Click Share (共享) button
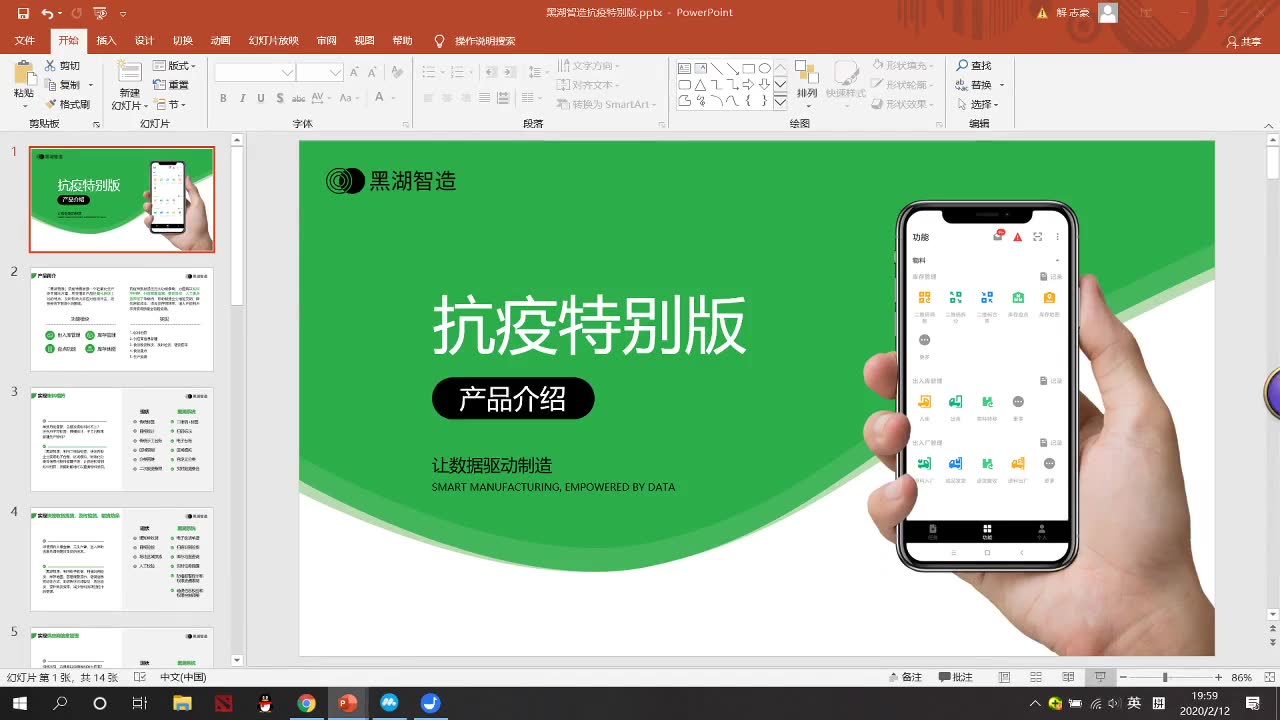The image size is (1280, 720). pos(1244,42)
